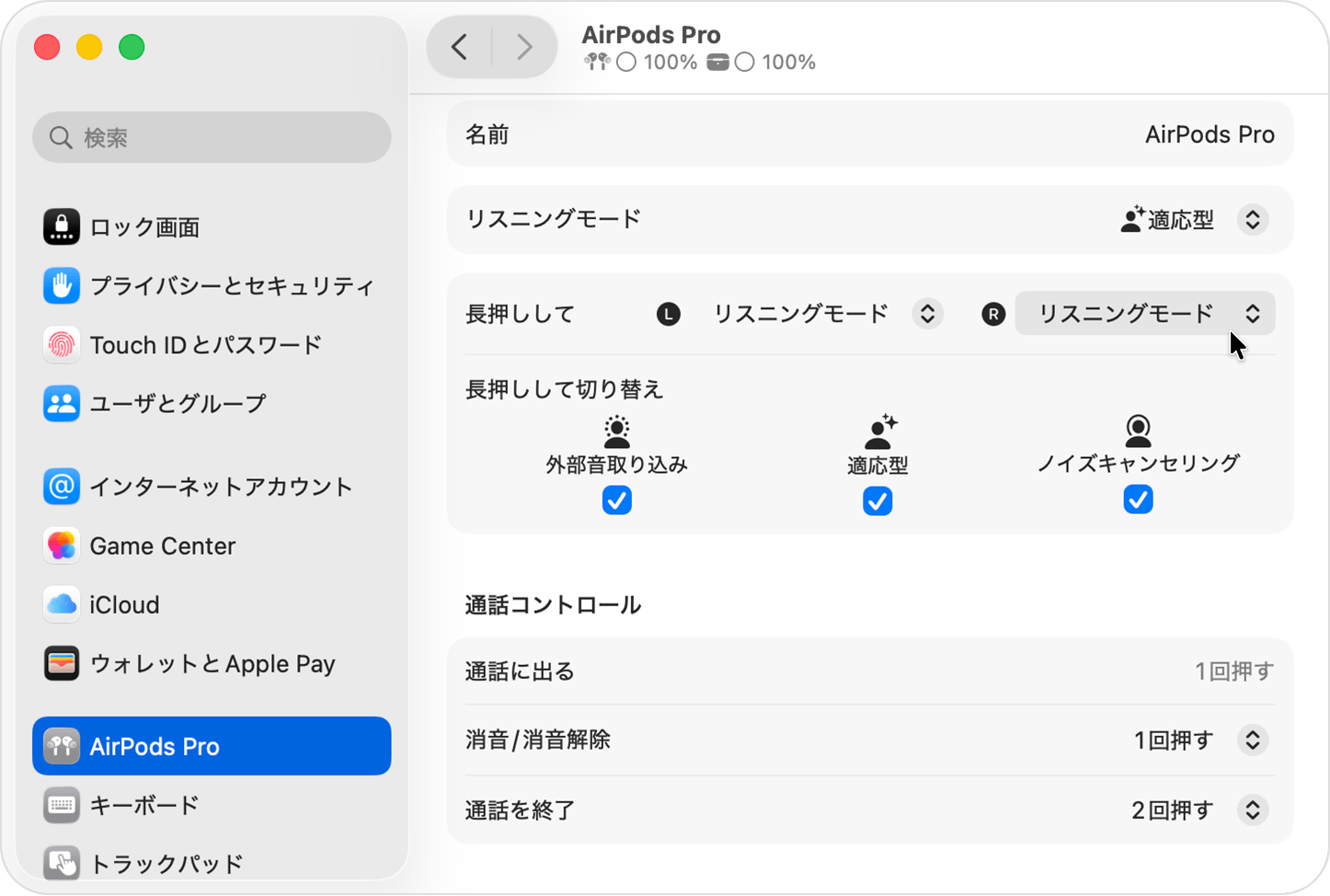
Task: Click the 外部音取り込み mode icon
Action: pyautogui.click(x=616, y=431)
